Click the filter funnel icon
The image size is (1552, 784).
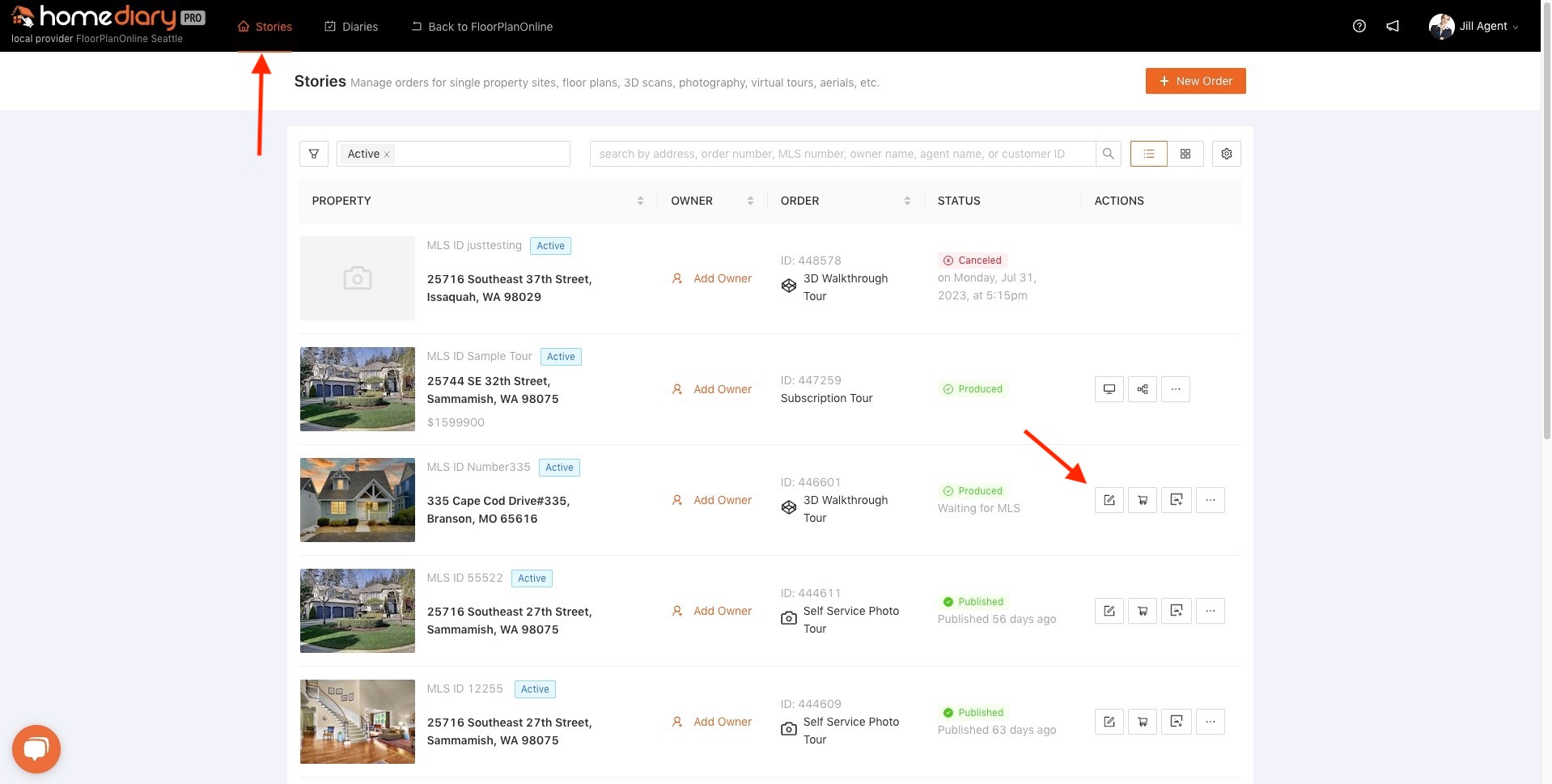(313, 154)
